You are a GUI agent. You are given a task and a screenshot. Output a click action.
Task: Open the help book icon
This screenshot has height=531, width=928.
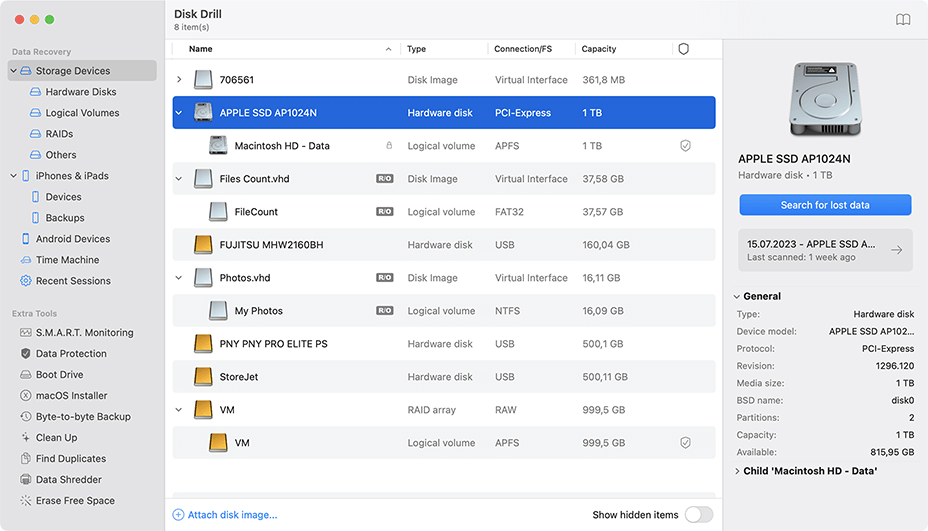[x=903, y=20]
